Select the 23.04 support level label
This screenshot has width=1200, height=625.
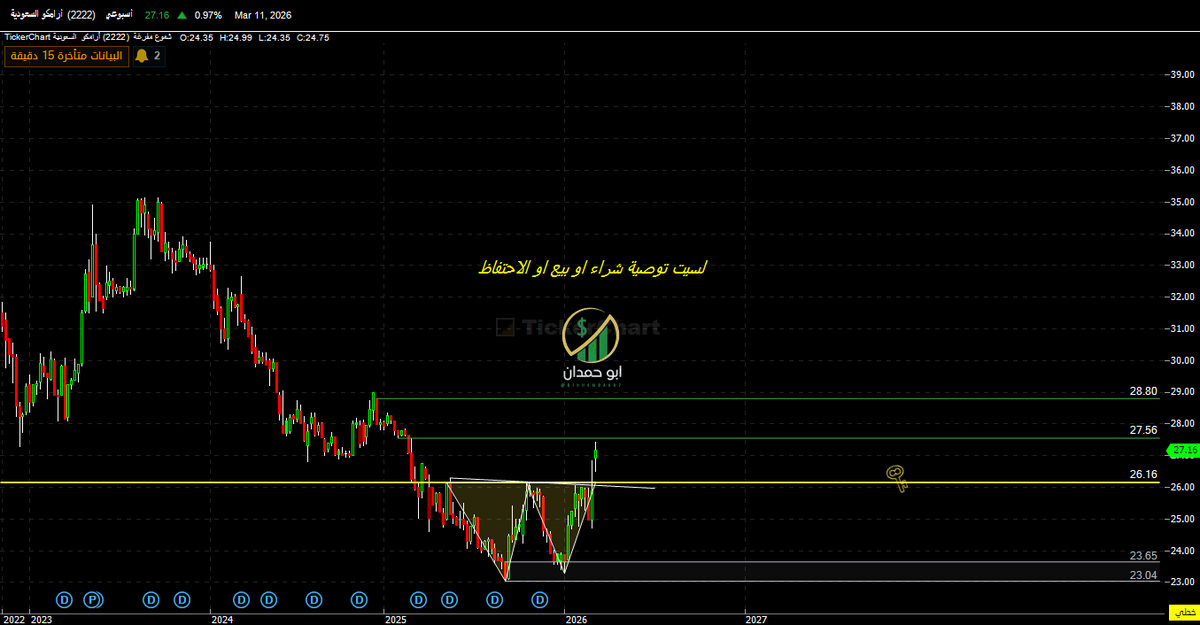1143,574
